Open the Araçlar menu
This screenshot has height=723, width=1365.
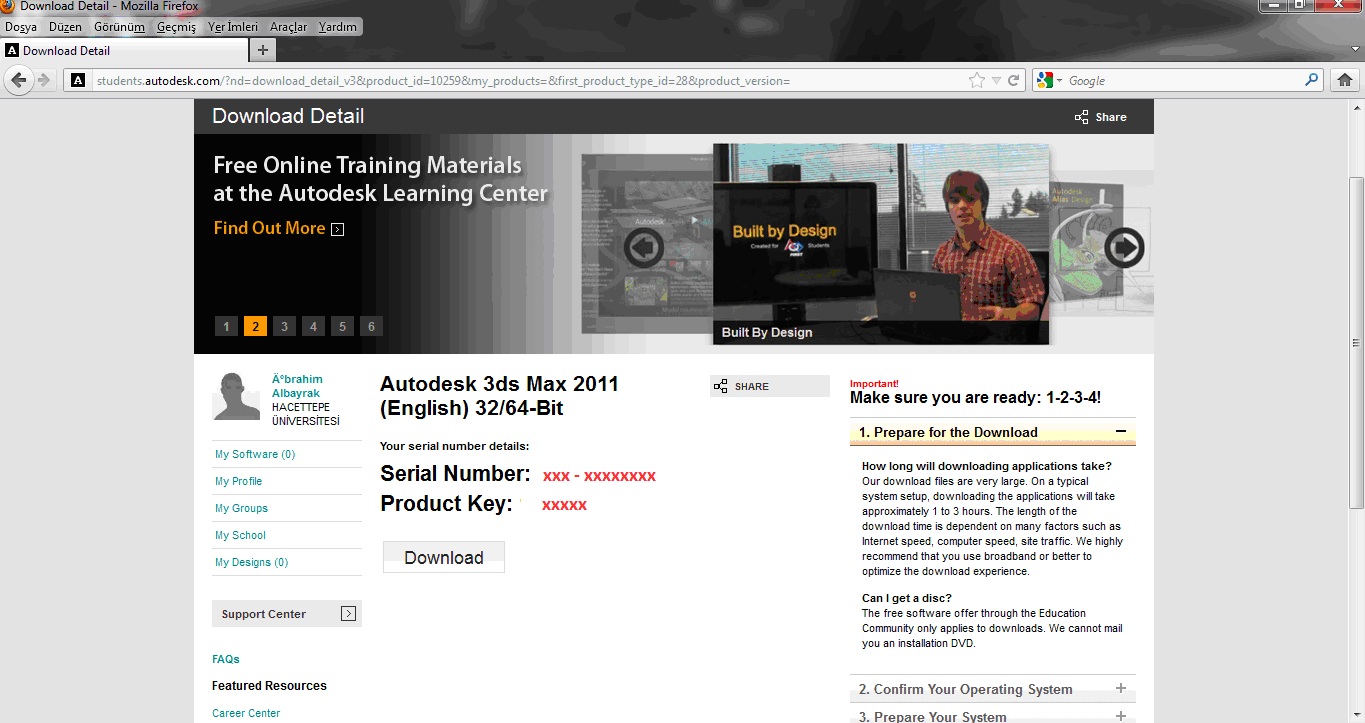[289, 27]
